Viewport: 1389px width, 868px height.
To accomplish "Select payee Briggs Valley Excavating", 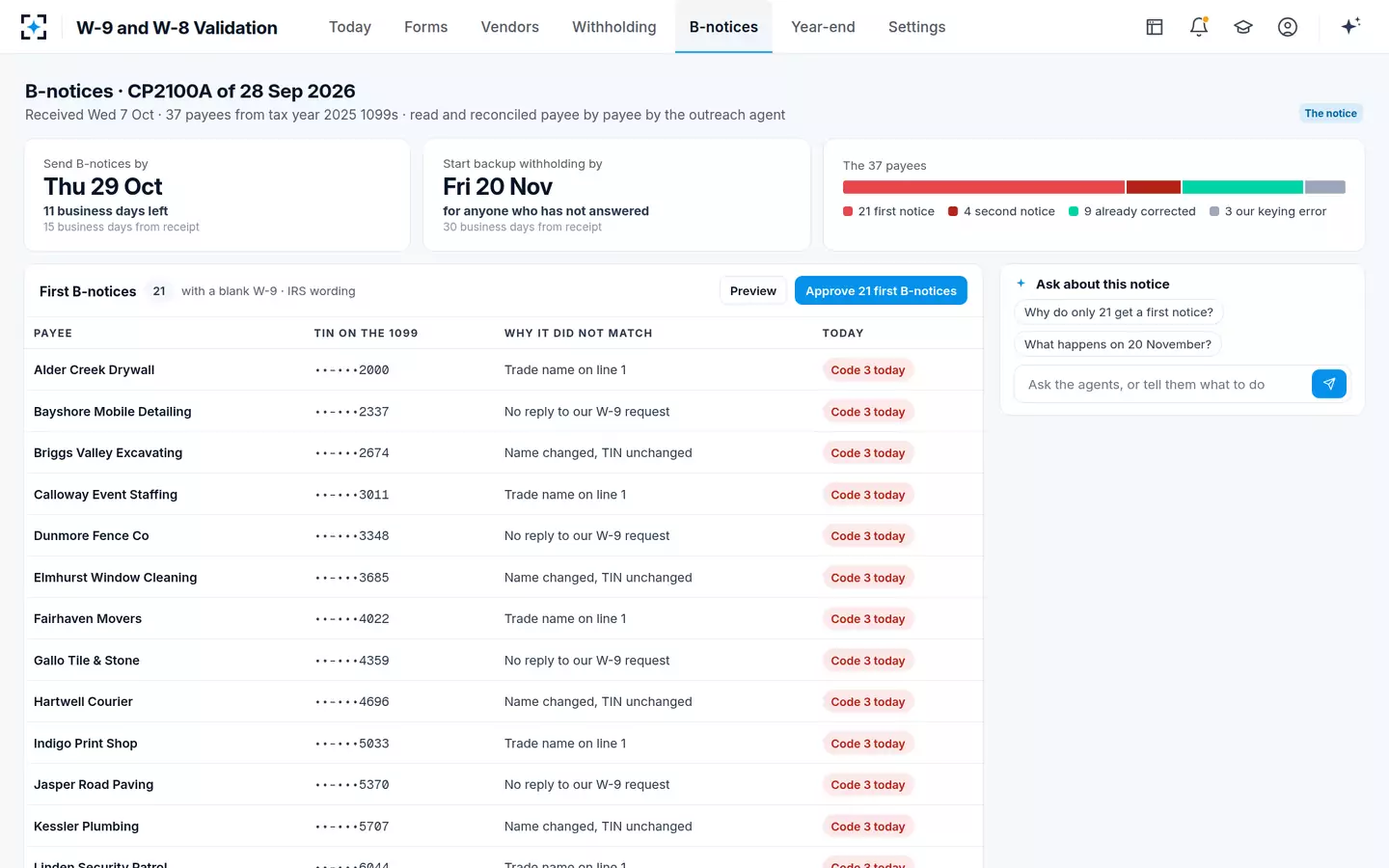I will tap(108, 453).
